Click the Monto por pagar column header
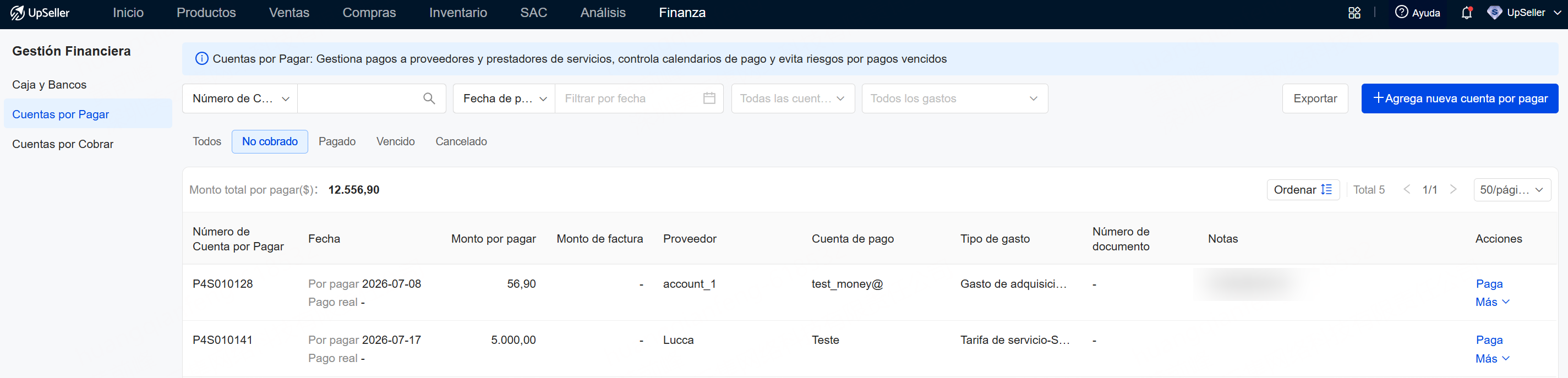This screenshot has height=378, width=1568. 494,239
